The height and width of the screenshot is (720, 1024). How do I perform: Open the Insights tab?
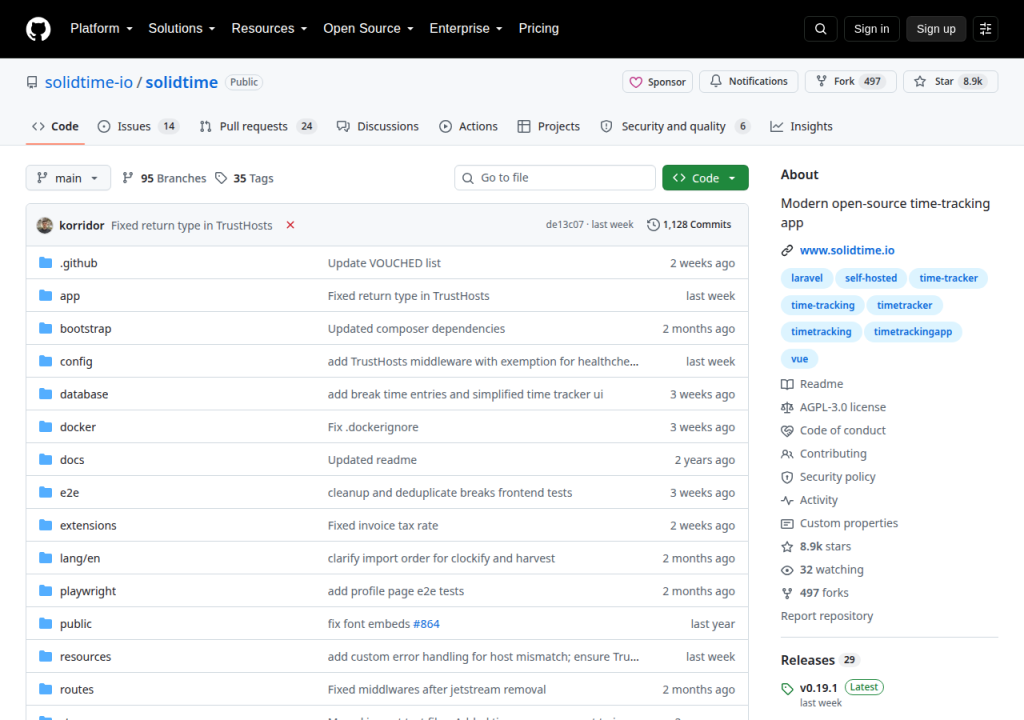pyautogui.click(x=801, y=126)
